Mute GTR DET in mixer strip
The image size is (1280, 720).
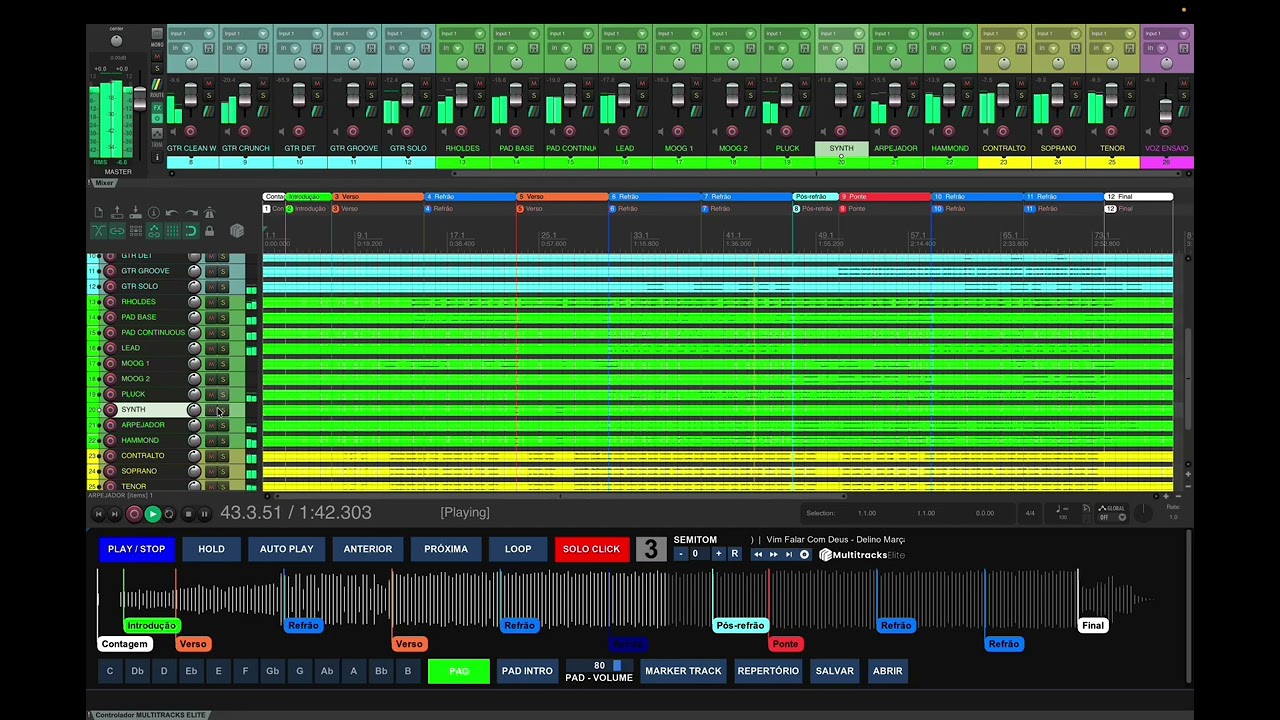click(x=317, y=83)
